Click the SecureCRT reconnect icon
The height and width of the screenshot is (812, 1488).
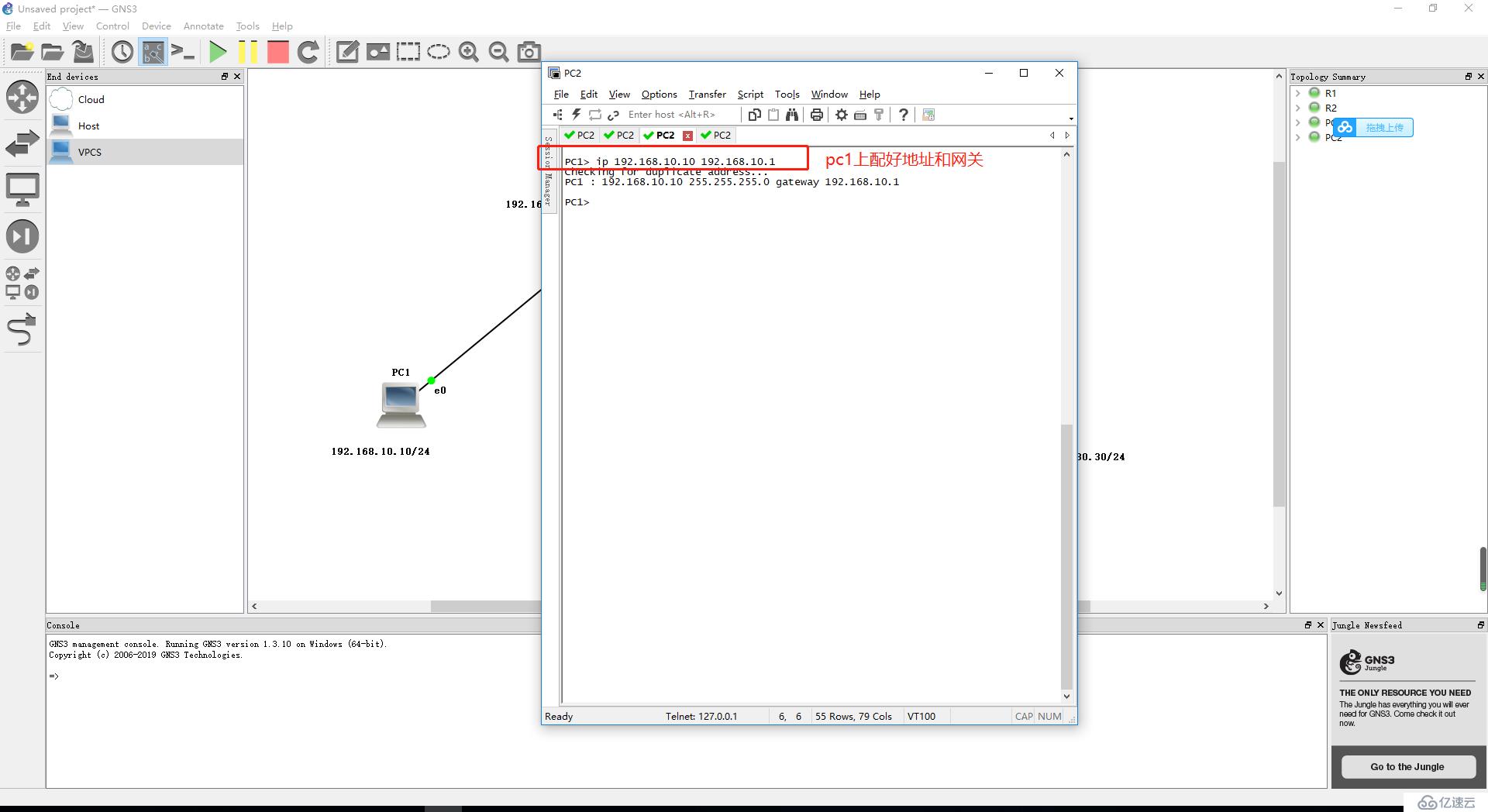point(594,115)
